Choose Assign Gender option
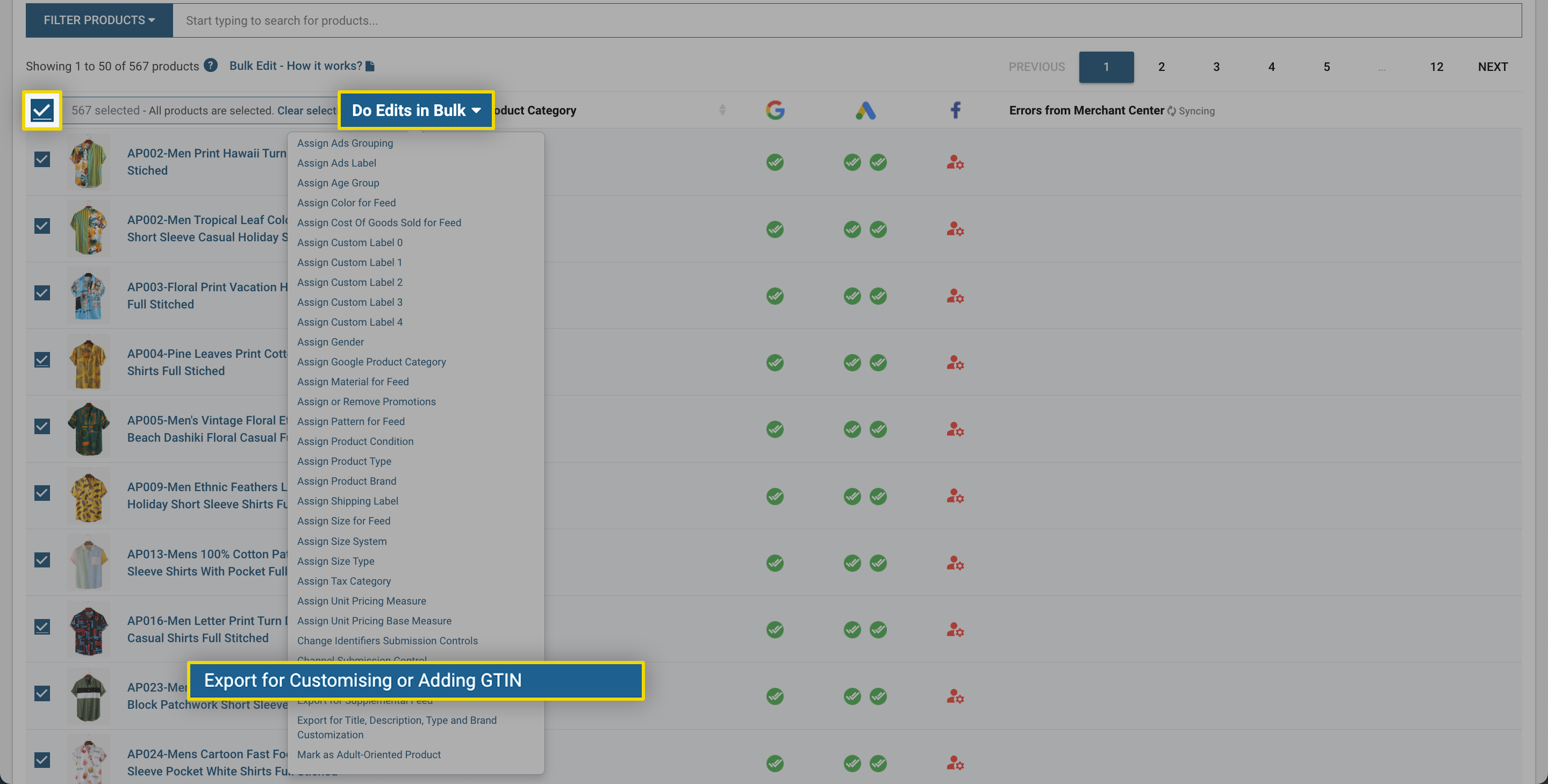This screenshot has width=1548, height=784. [331, 342]
